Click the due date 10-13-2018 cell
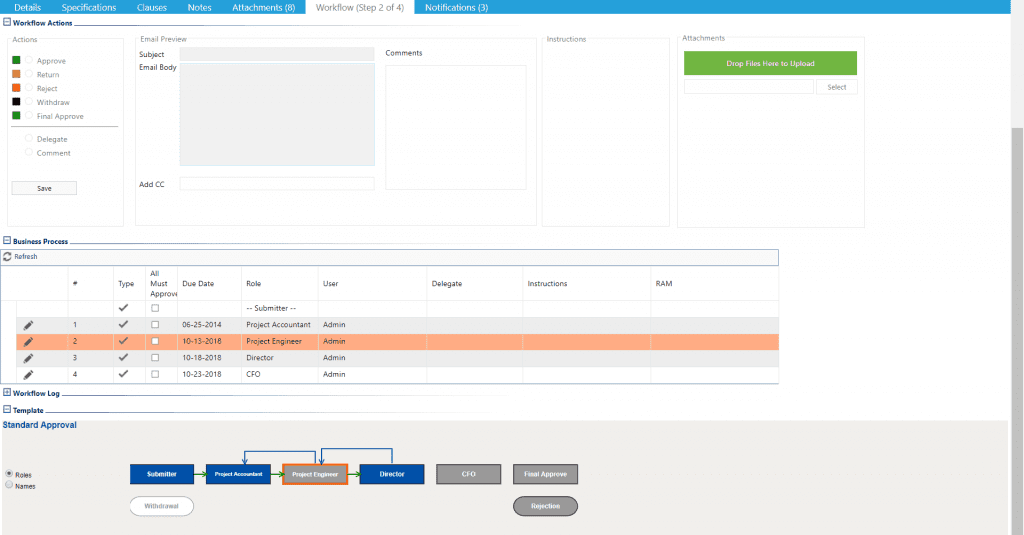 pyautogui.click(x=202, y=341)
